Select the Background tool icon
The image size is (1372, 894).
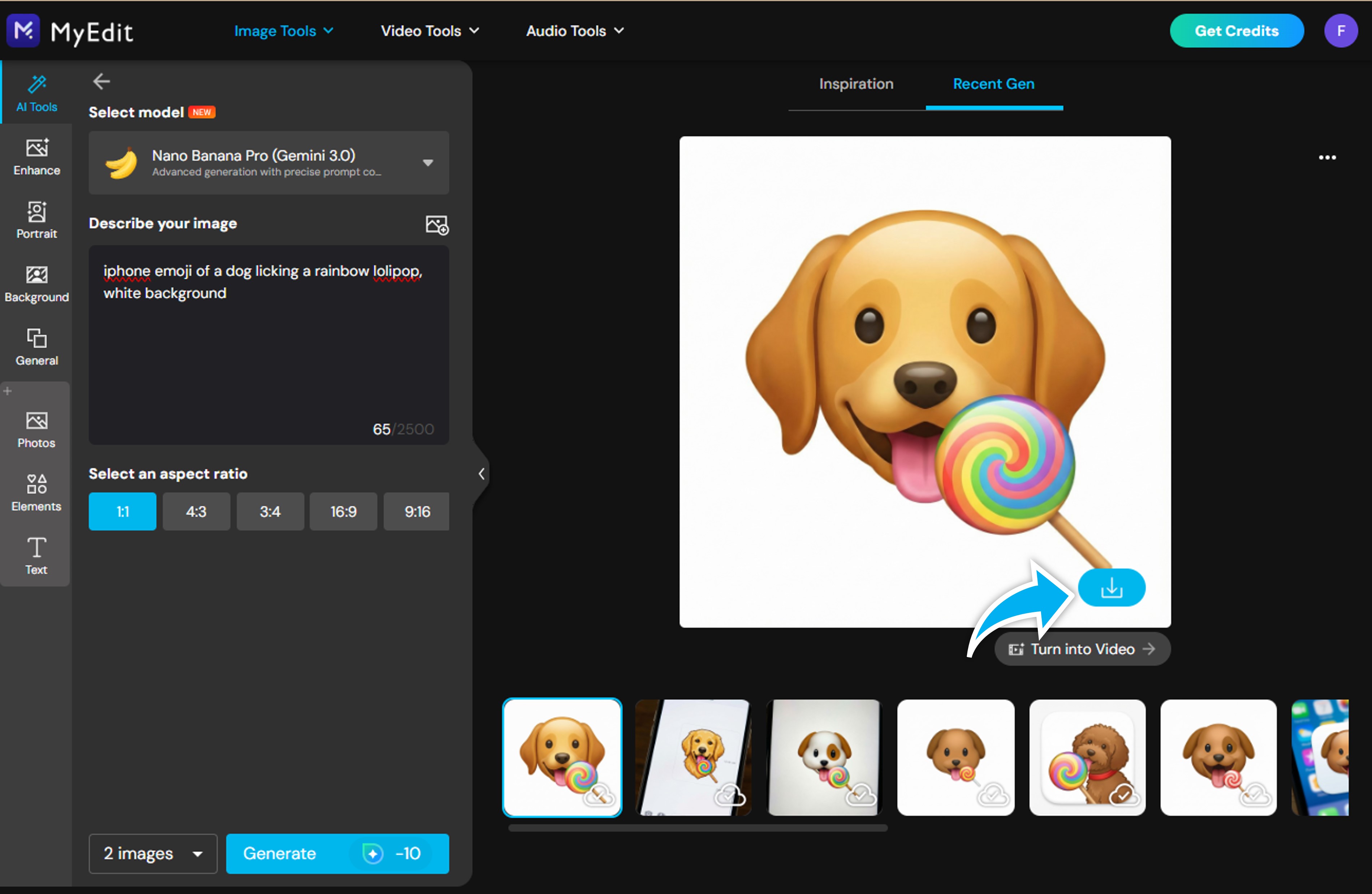(36, 283)
